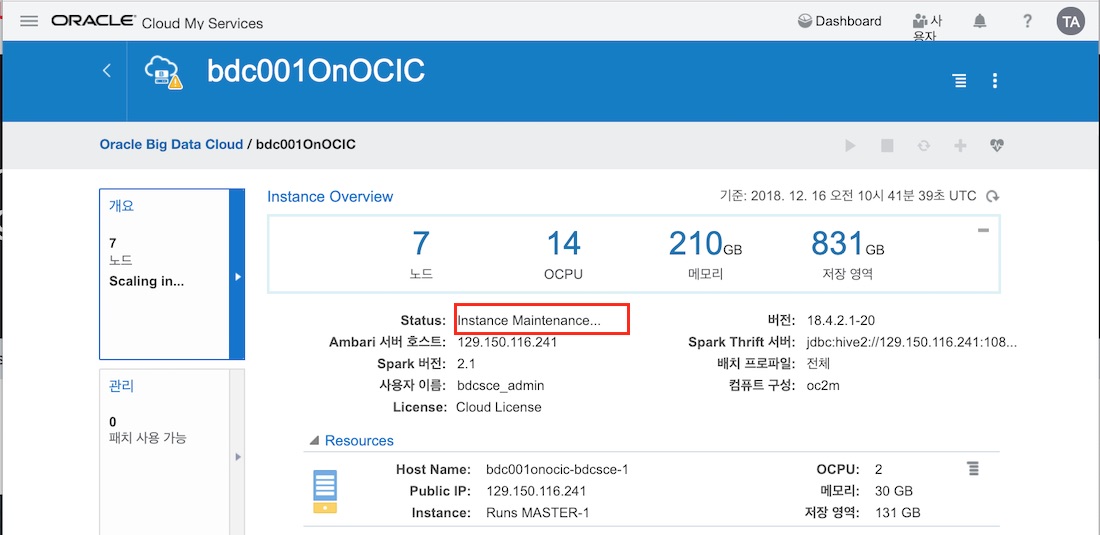
Task: Click the Spark Thrift jdbc:hive2 URL
Action: 912,342
